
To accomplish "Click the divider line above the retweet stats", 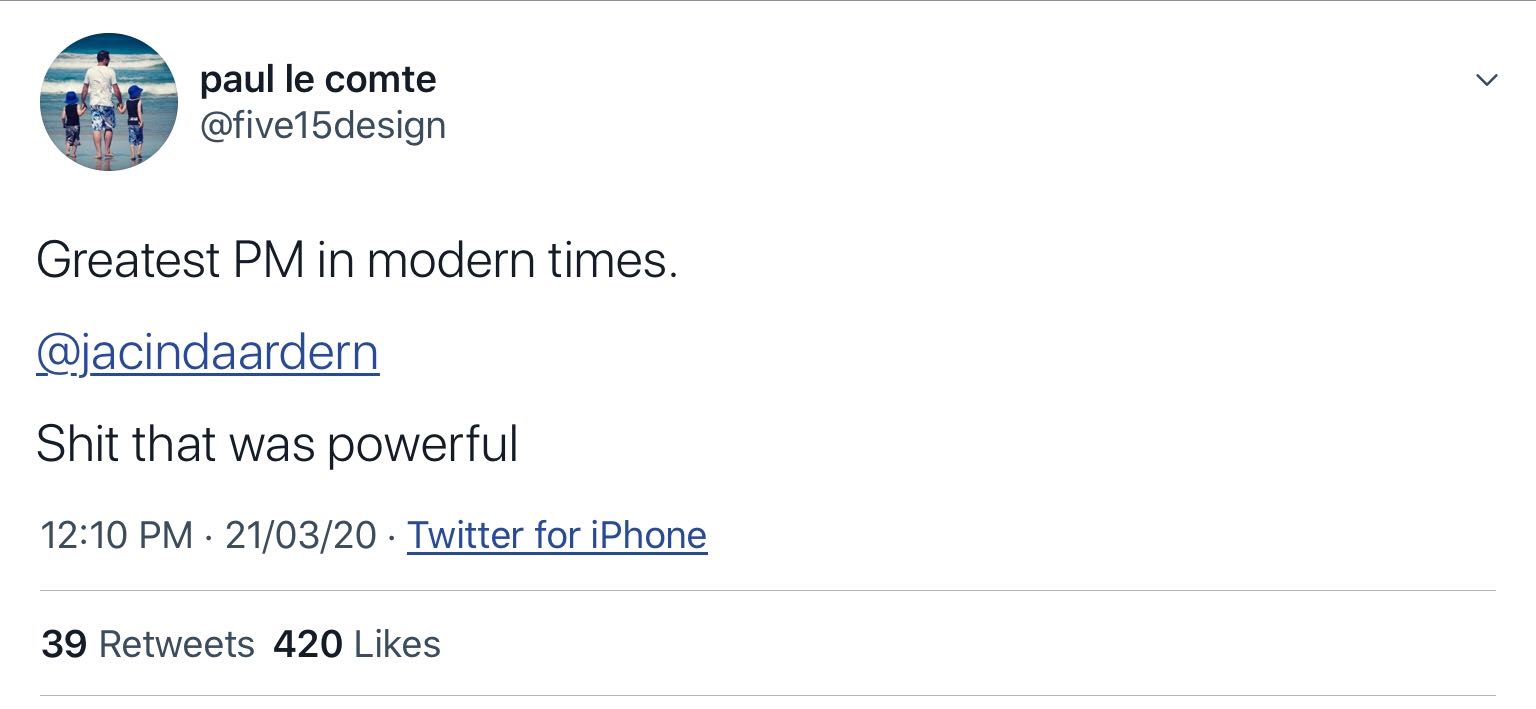I will click(768, 591).
